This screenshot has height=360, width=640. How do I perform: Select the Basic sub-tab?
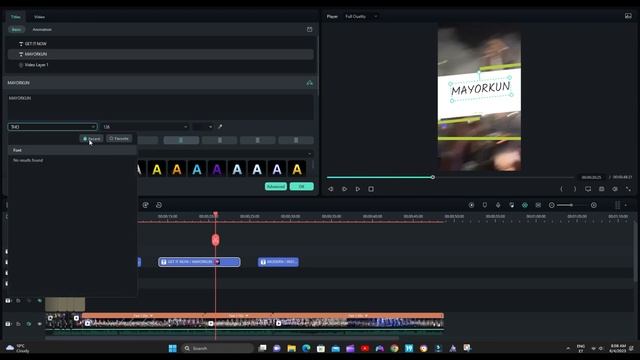tap(16, 29)
